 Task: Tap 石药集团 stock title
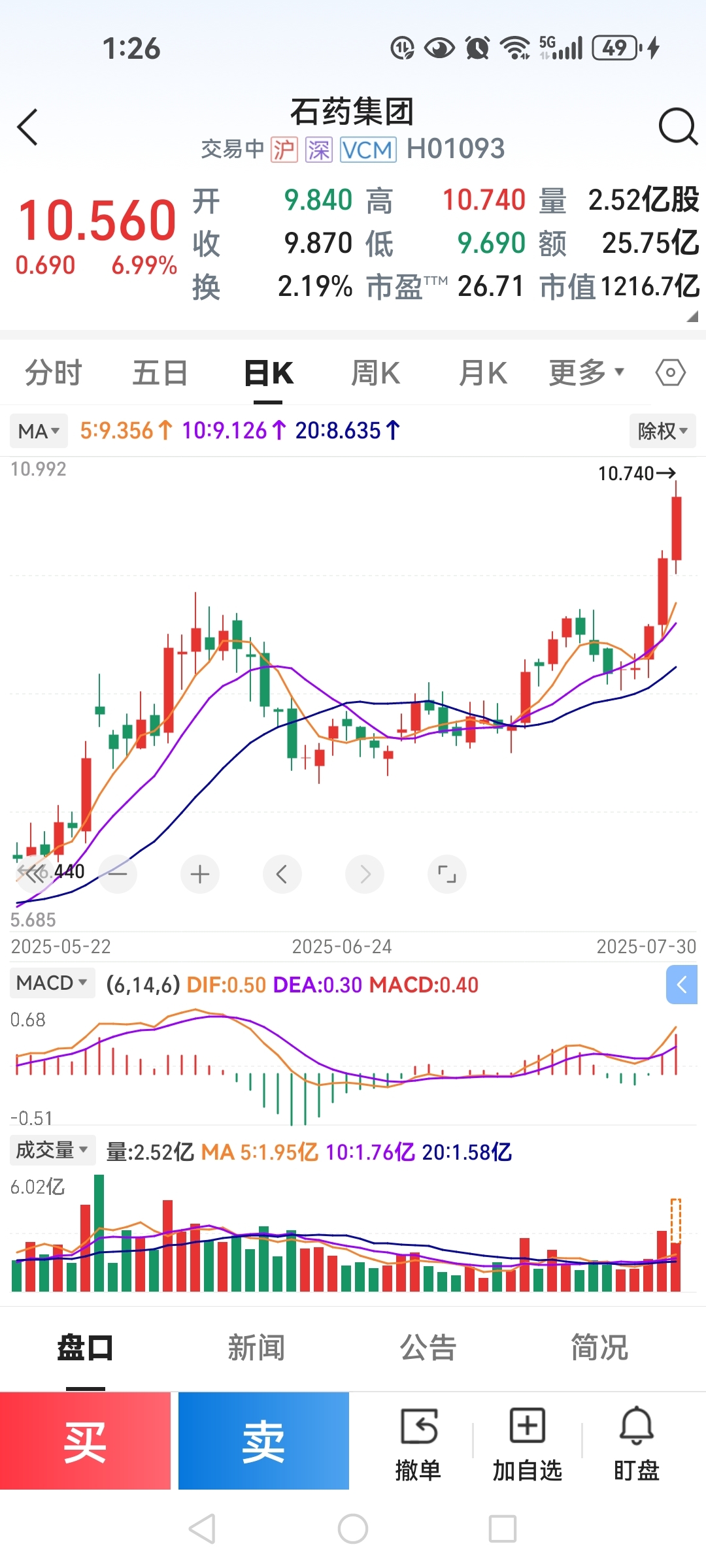coord(352,112)
